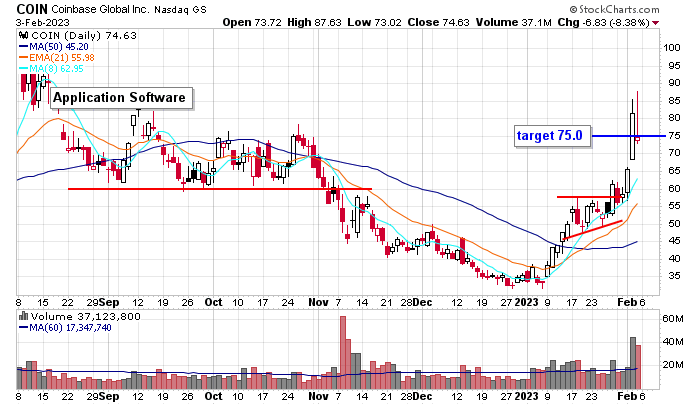The width and height of the screenshot is (700, 405).
Task: Click the 'COIN (Daily) 74.63' legend entry
Action: (84, 35)
